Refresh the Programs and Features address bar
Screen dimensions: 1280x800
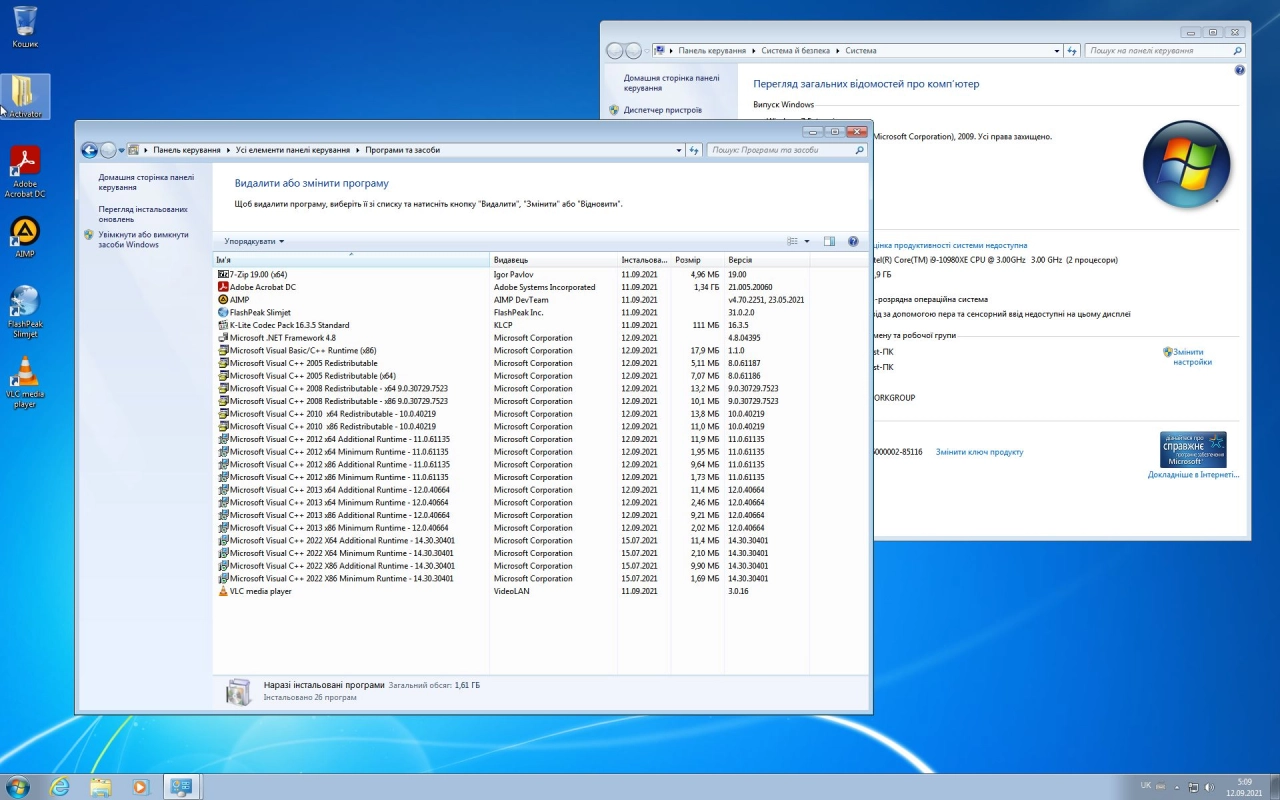pyautogui.click(x=694, y=150)
